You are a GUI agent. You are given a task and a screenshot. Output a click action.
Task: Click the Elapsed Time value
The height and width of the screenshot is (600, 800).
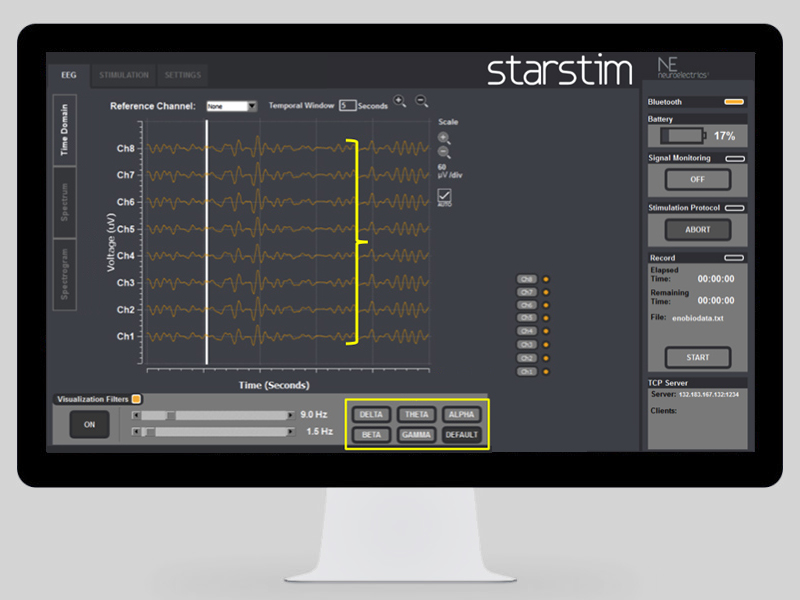(716, 279)
